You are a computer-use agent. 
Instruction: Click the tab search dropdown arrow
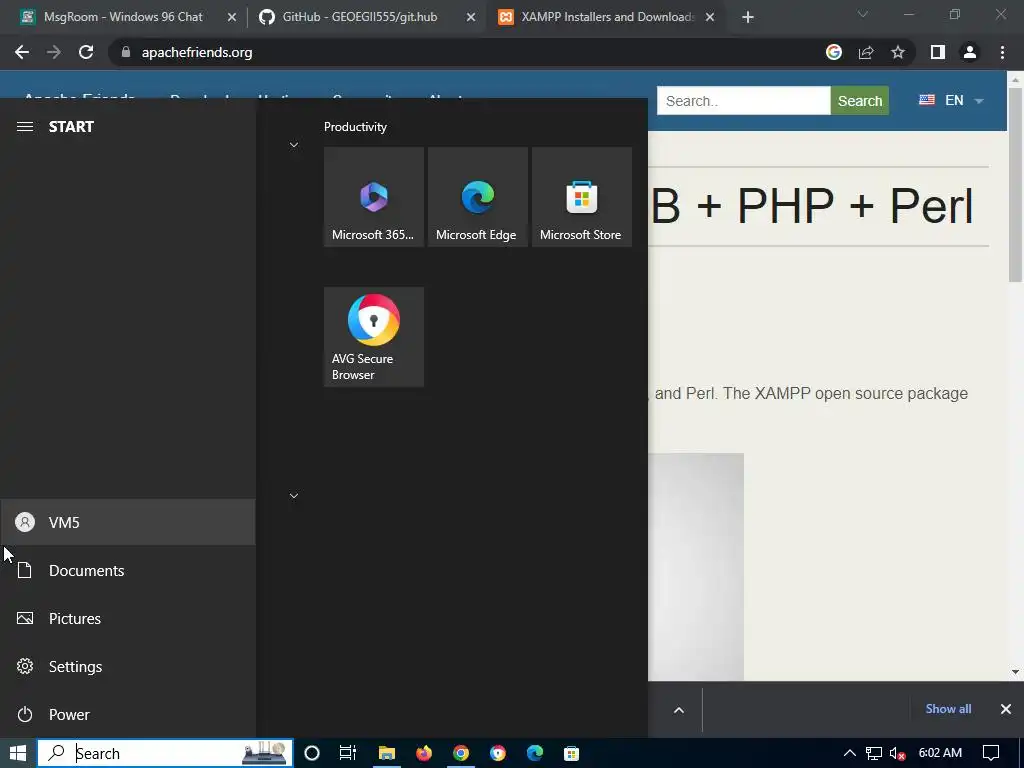click(x=863, y=14)
